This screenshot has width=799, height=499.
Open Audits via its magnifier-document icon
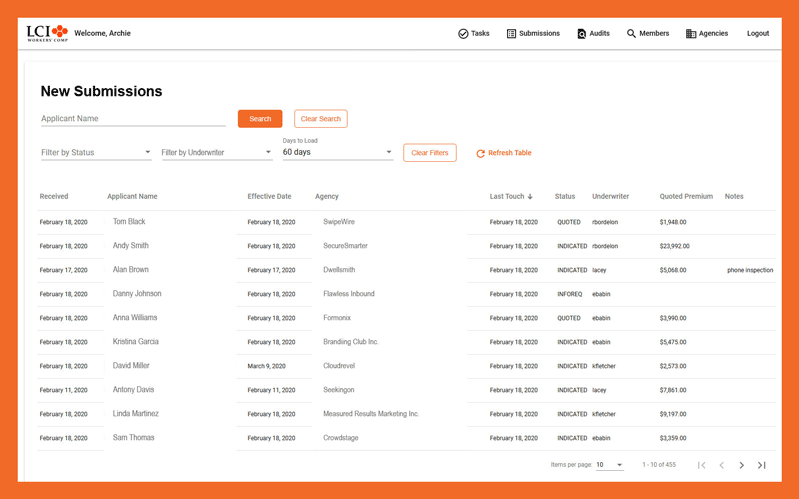[x=581, y=34]
